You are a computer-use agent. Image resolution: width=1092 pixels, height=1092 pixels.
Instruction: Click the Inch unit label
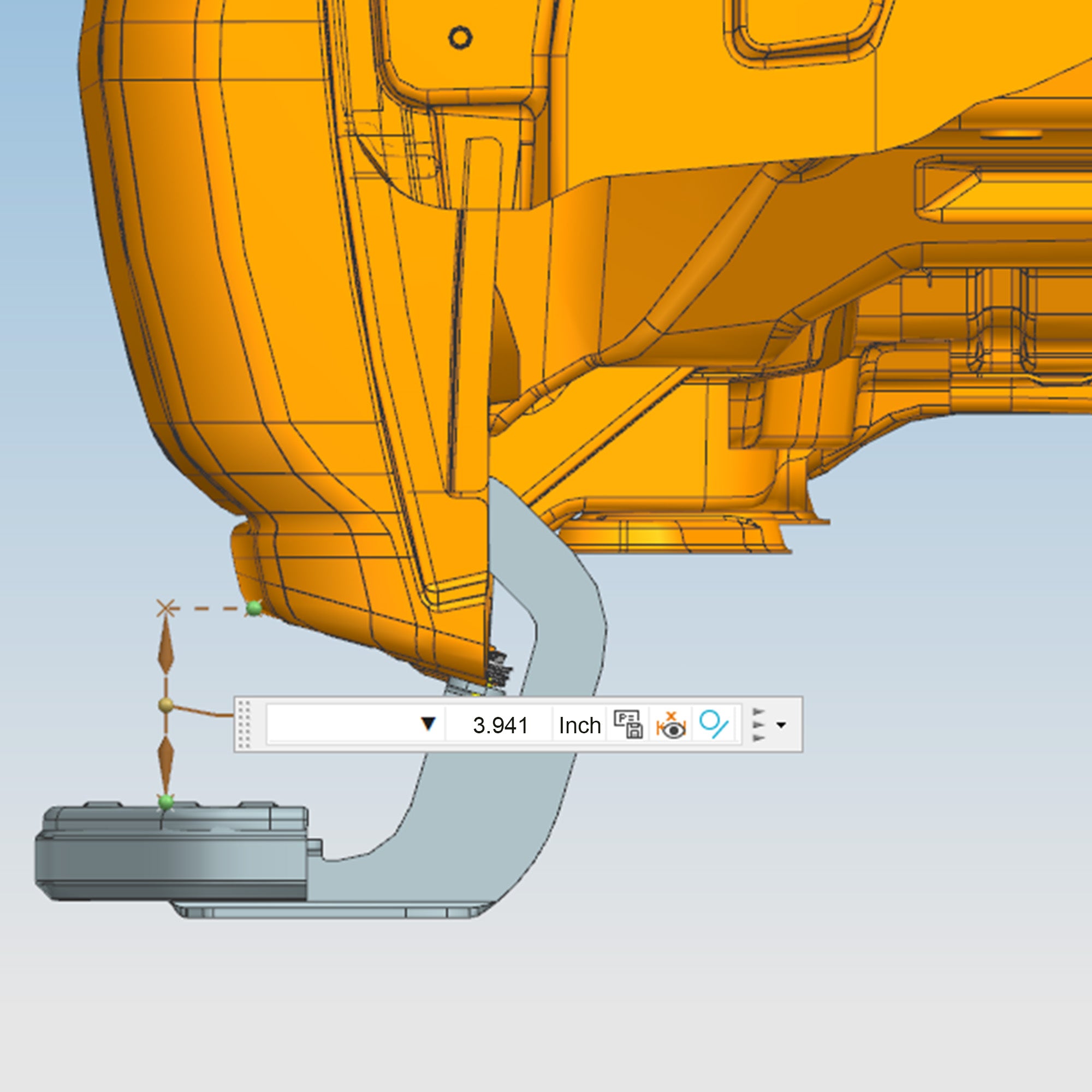coord(579,725)
